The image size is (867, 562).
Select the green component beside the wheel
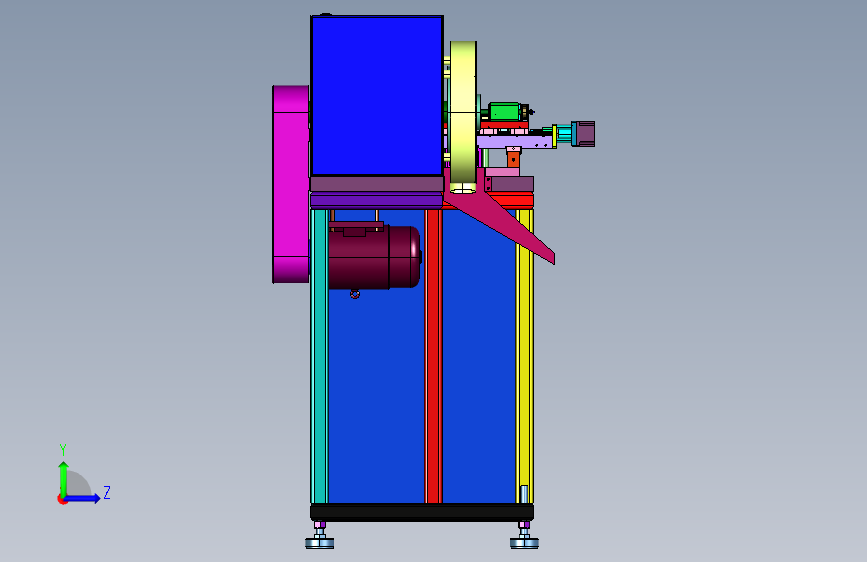click(x=504, y=112)
